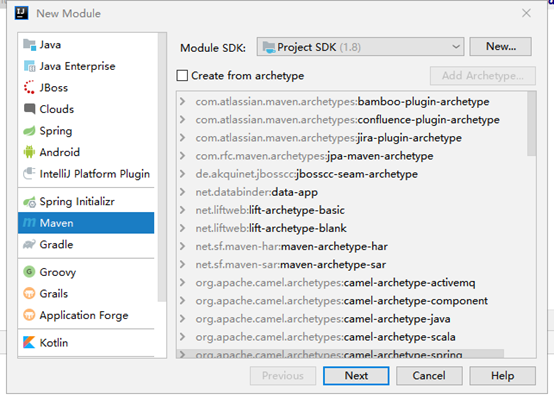Select lift-archetype-blank row text

[271, 228]
